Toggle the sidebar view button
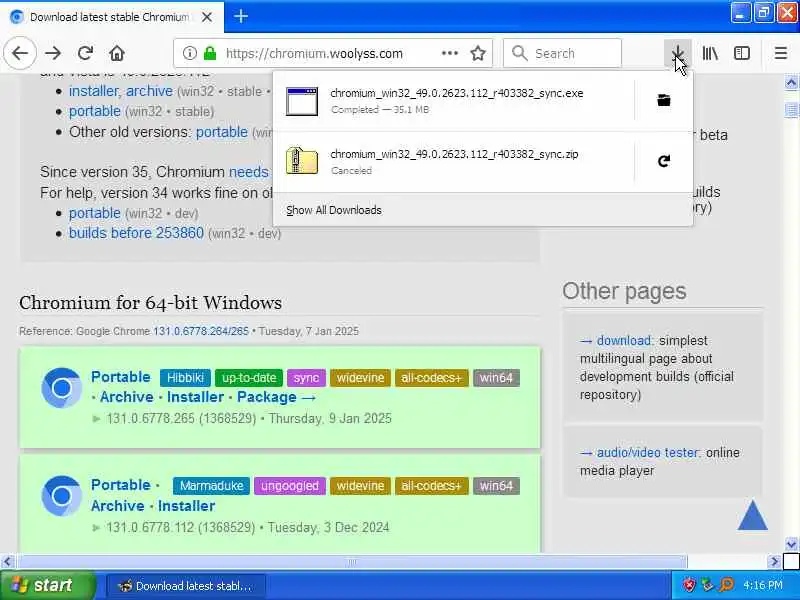This screenshot has height=600, width=800. coord(741,53)
